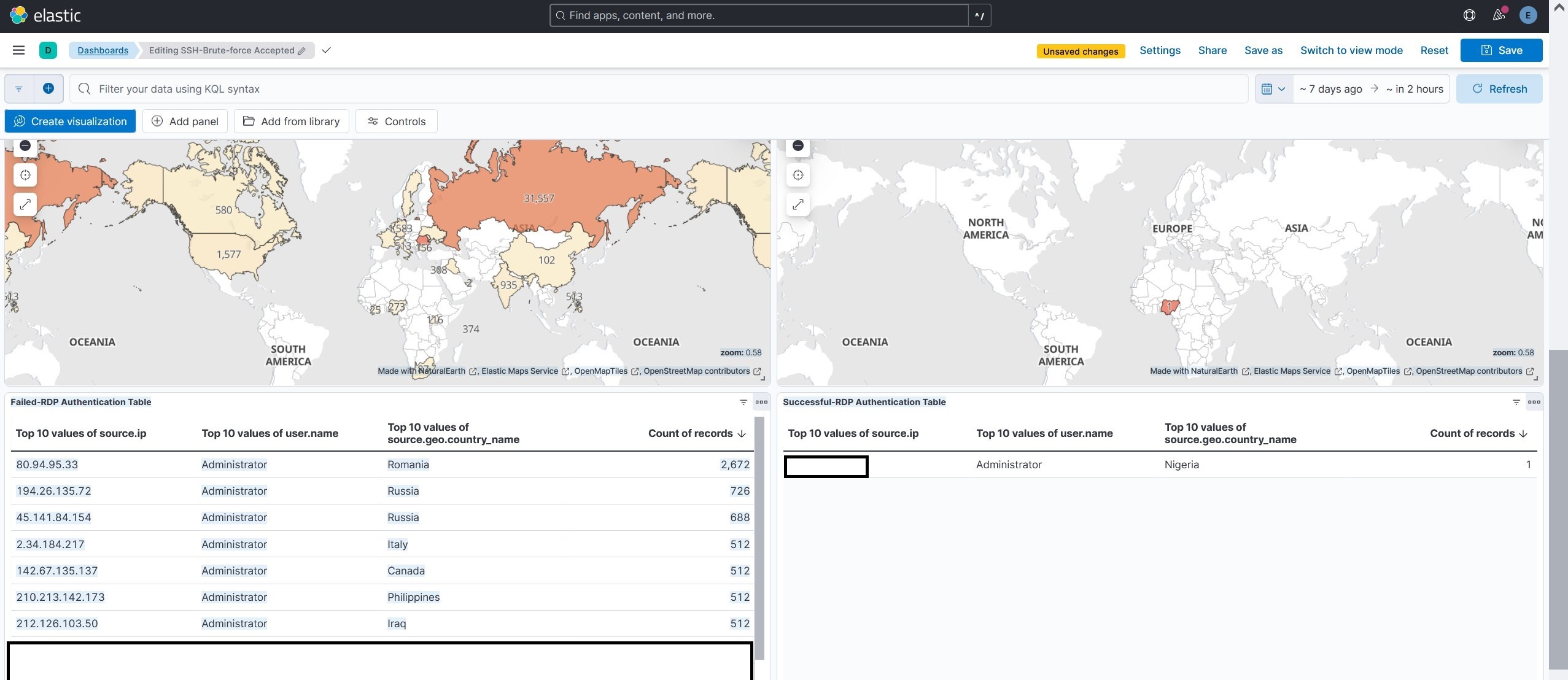Open the date quick menu dropdown
The width and height of the screenshot is (1568, 680).
1273,89
